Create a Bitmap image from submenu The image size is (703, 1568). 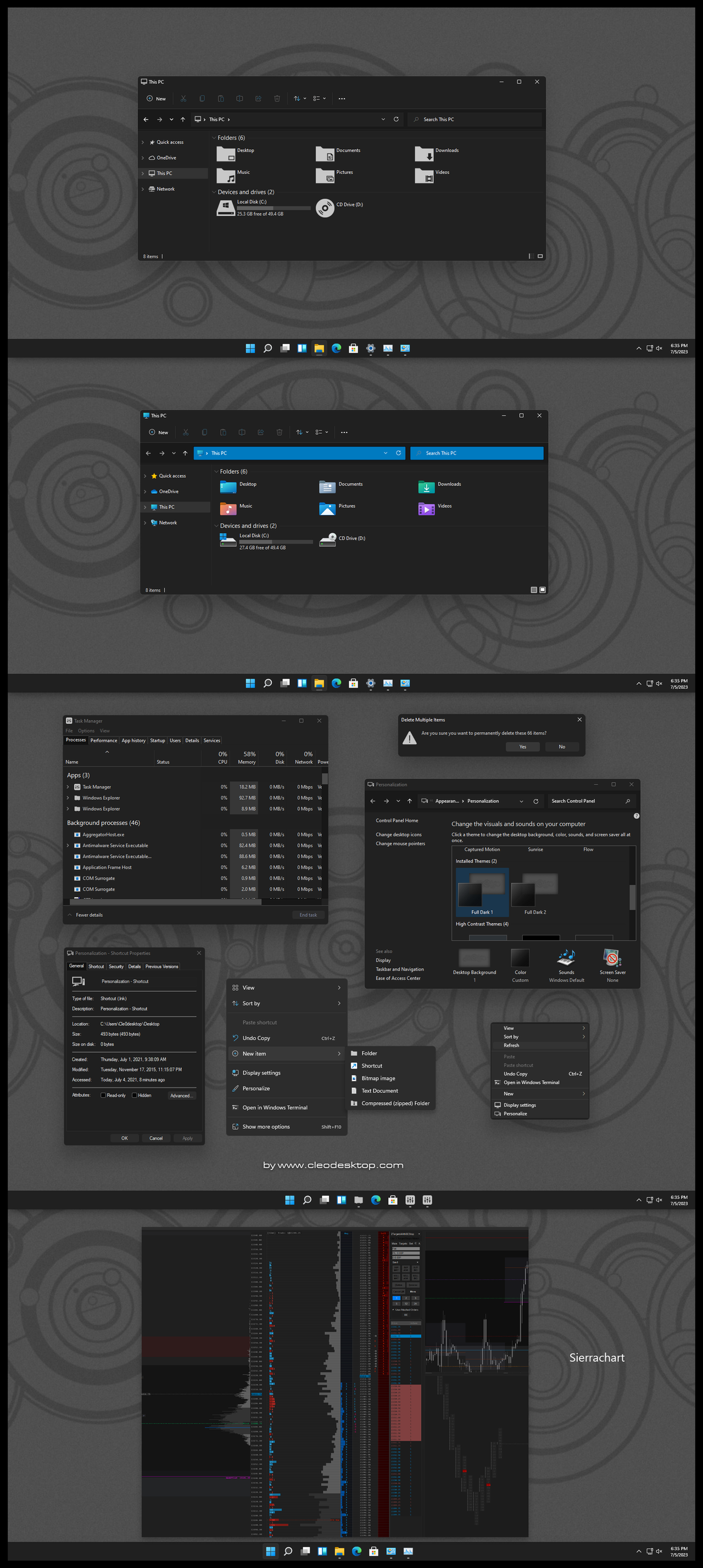point(378,1078)
